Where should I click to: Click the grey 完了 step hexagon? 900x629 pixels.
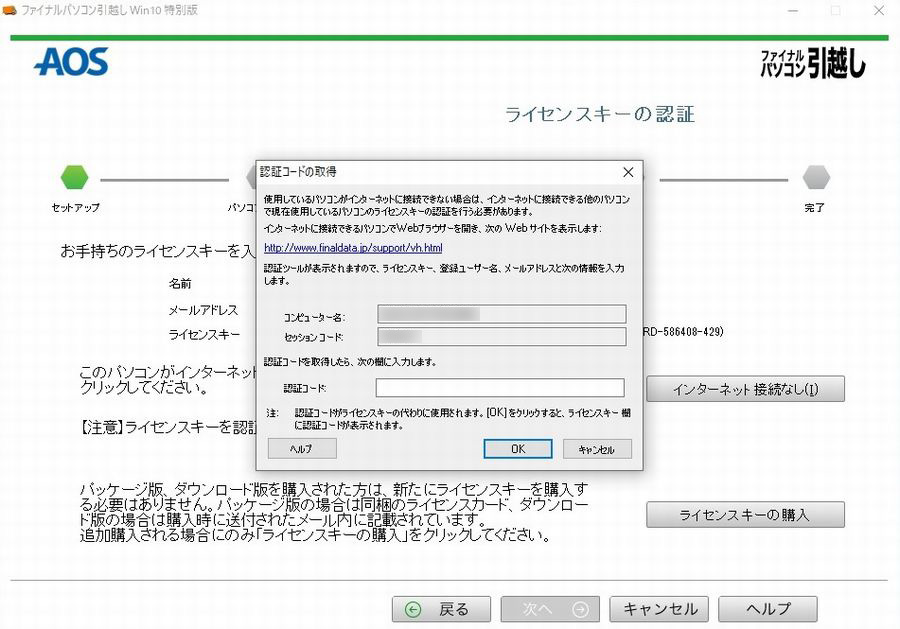pyautogui.click(x=816, y=177)
